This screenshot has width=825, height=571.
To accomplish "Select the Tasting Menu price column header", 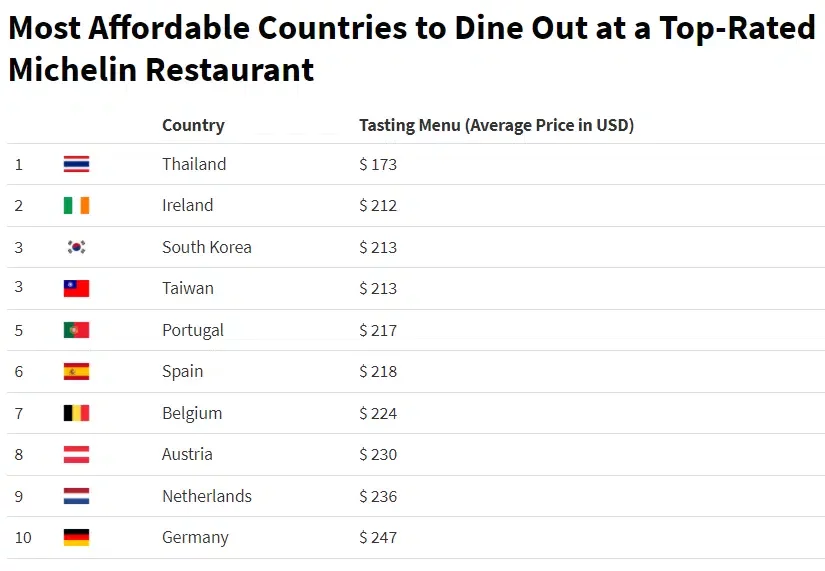I will pyautogui.click(x=496, y=125).
